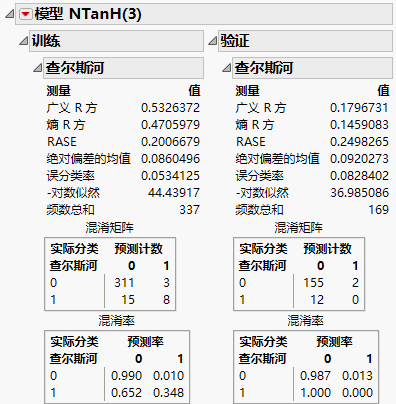Select validation confusion rate 0.000
Image resolution: width=396 pixels, height=404 pixels.
coord(357,393)
